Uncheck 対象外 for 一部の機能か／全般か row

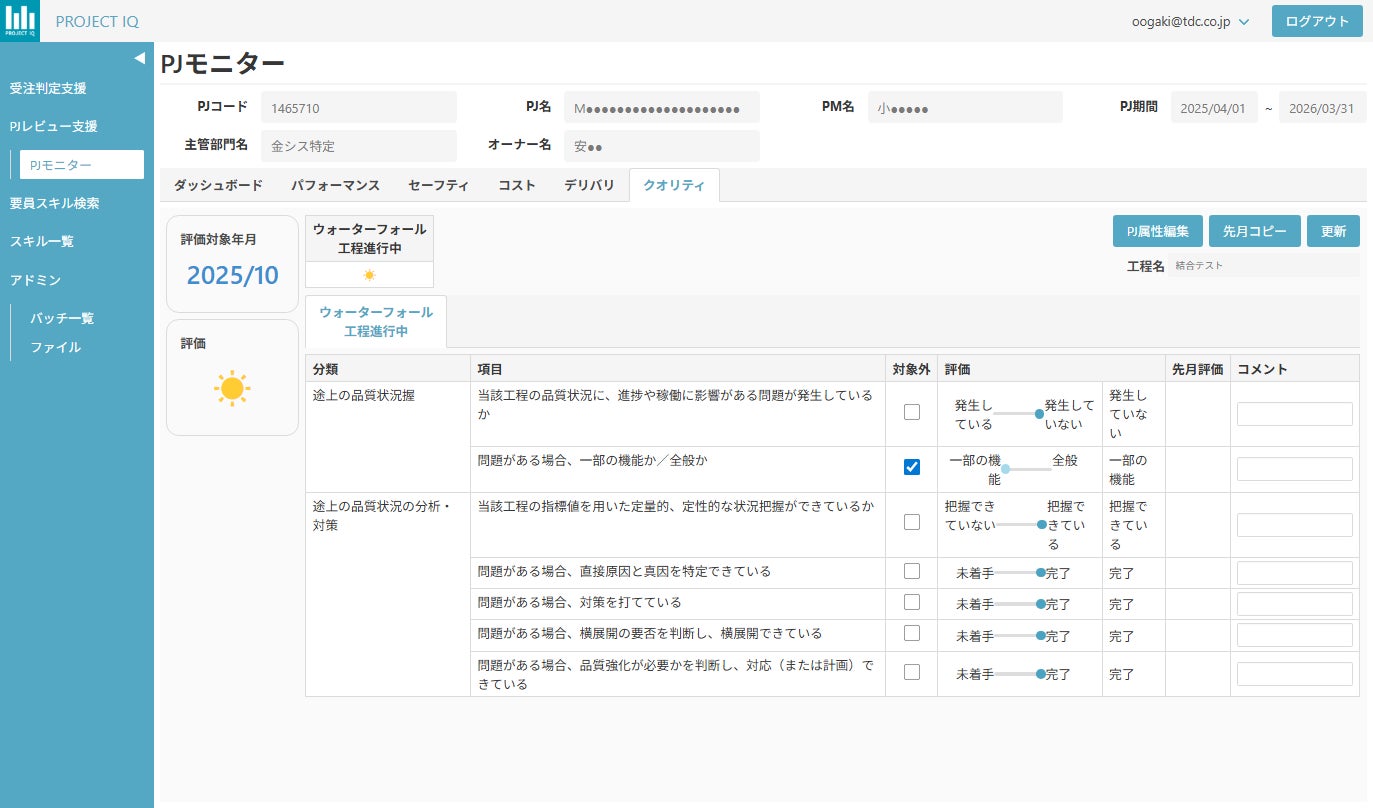(x=912, y=467)
